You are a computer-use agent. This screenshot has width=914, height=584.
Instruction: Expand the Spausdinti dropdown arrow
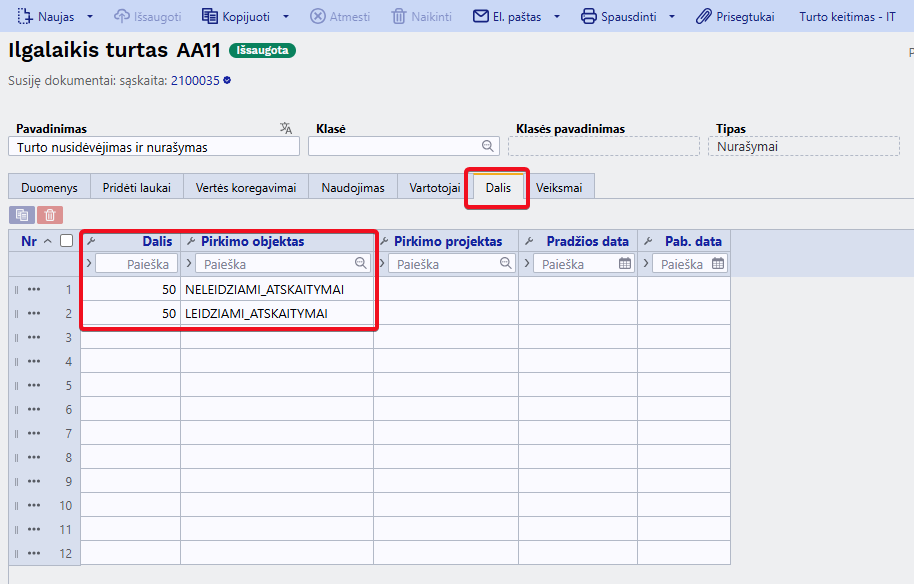[x=672, y=16]
